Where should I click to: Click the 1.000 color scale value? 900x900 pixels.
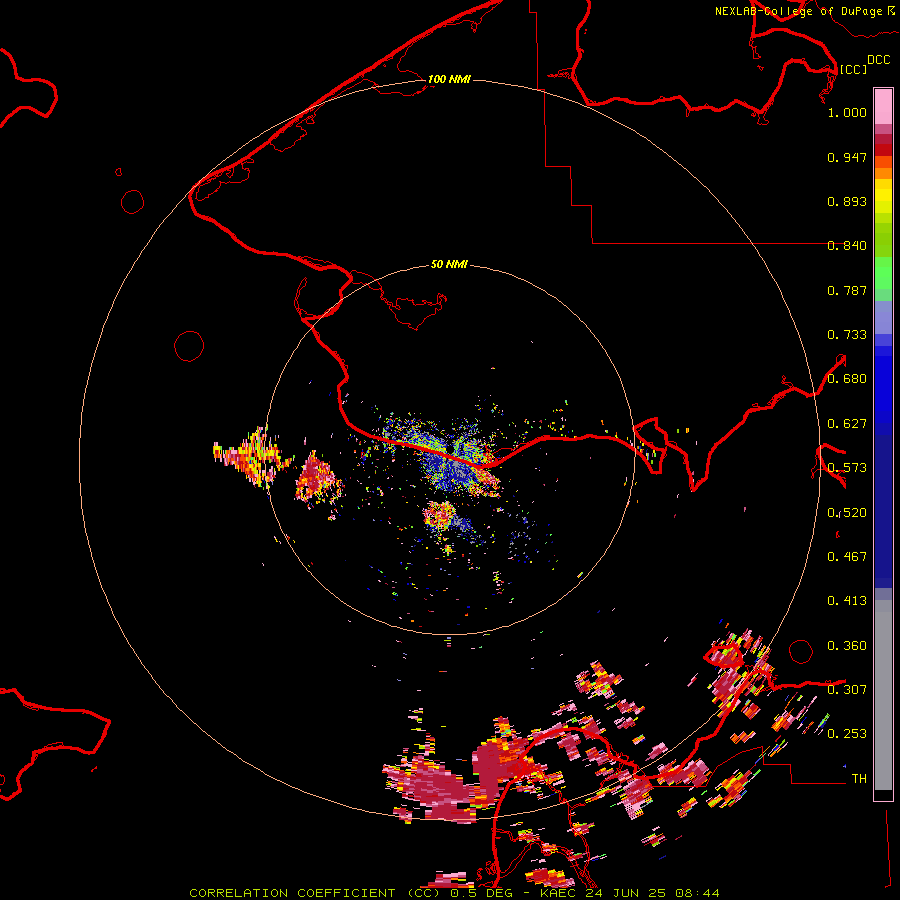(847, 112)
